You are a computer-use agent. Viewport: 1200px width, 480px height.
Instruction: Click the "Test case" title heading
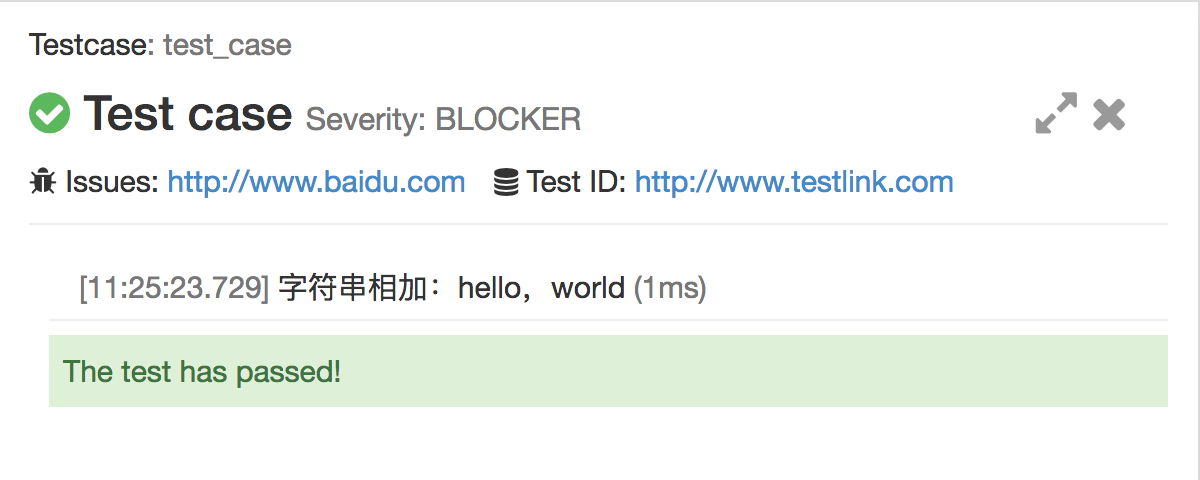pos(188,113)
